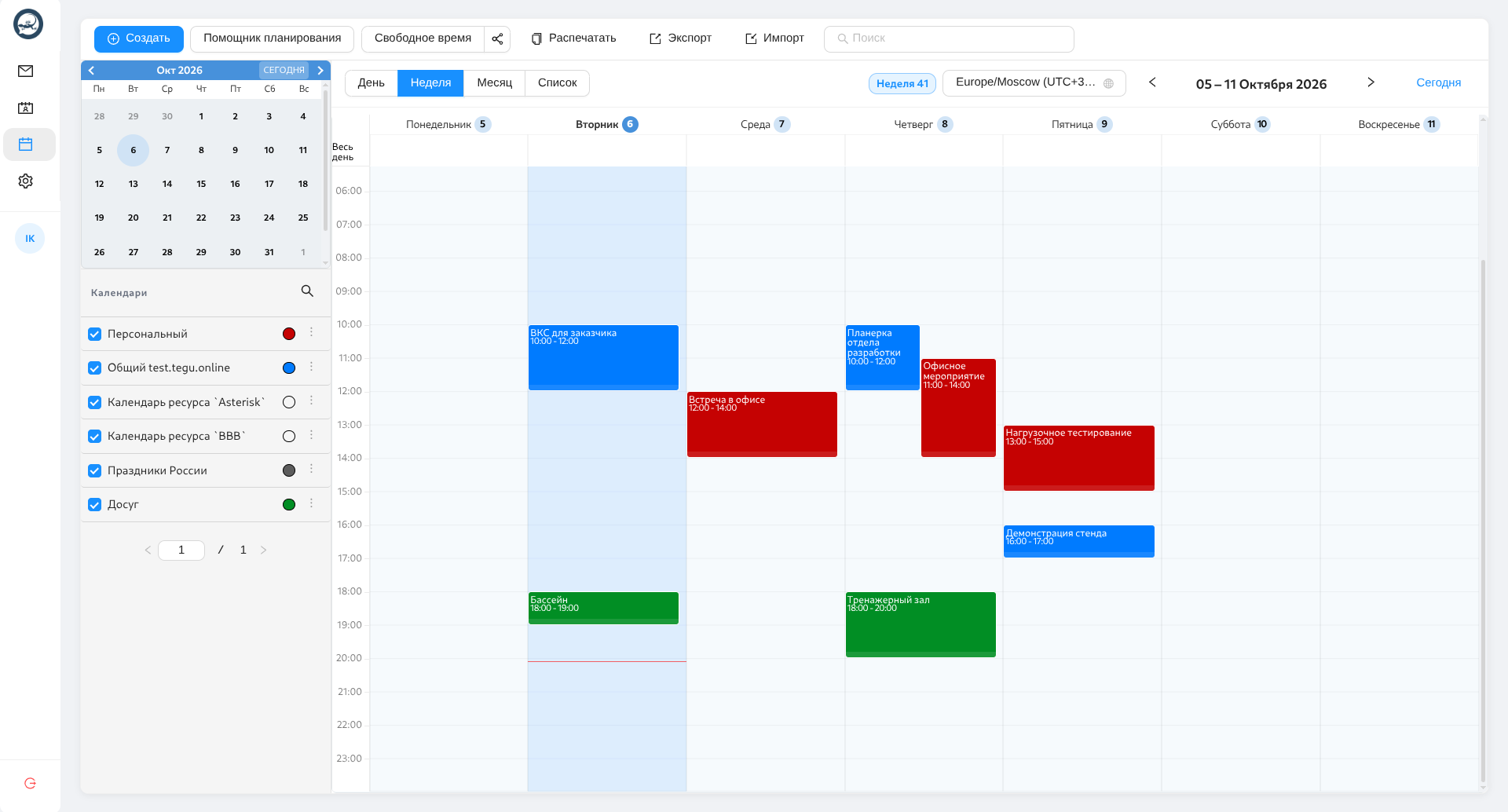This screenshot has height=812, width=1508.
Task: Open the three-dot menu for Досуг calendar
Action: click(312, 503)
